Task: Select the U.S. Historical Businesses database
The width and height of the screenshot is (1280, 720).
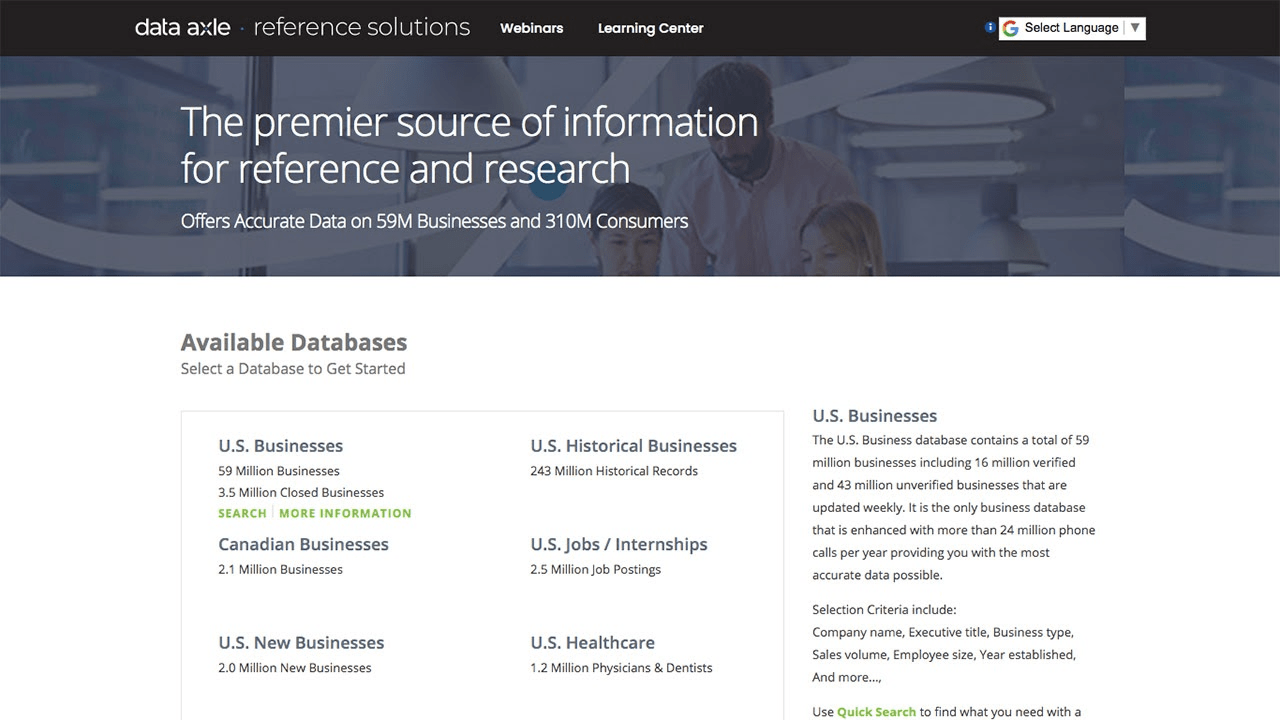Action: pos(633,446)
